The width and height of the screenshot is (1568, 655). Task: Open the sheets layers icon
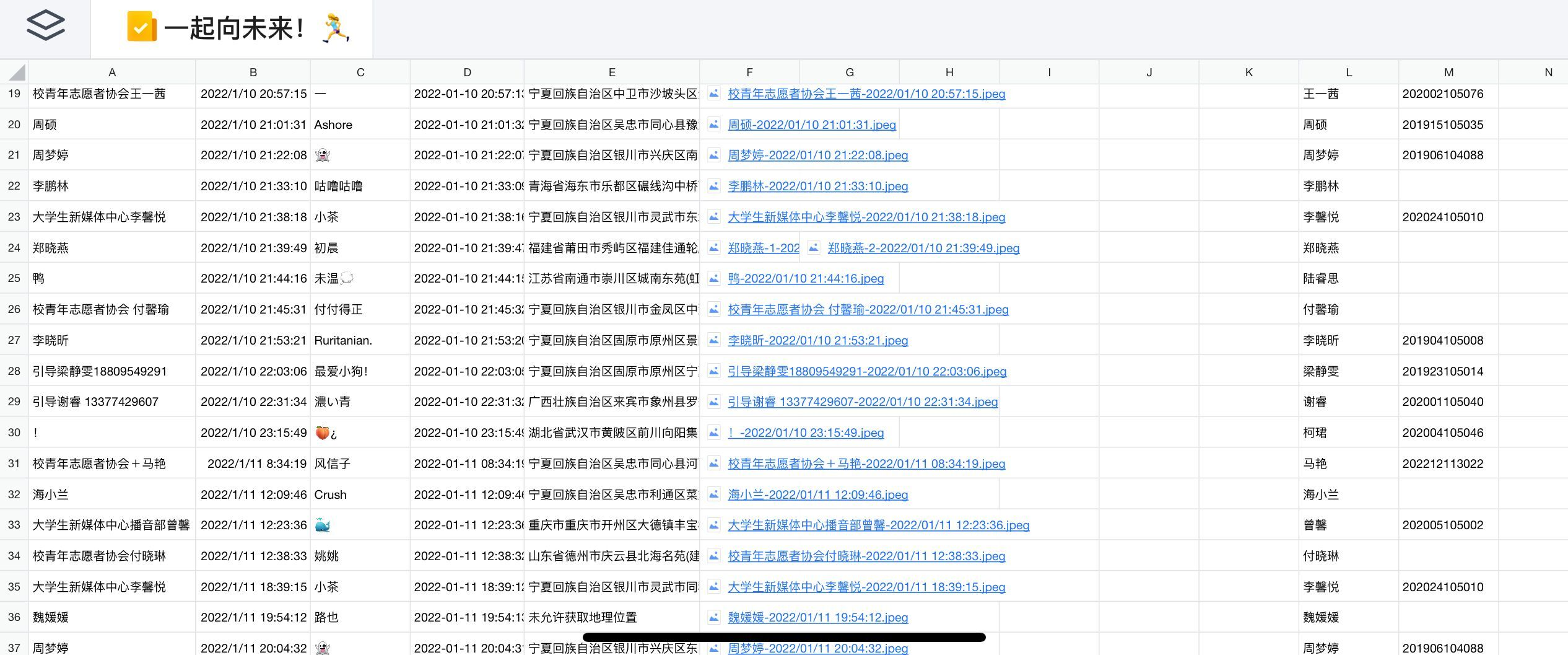45,26
